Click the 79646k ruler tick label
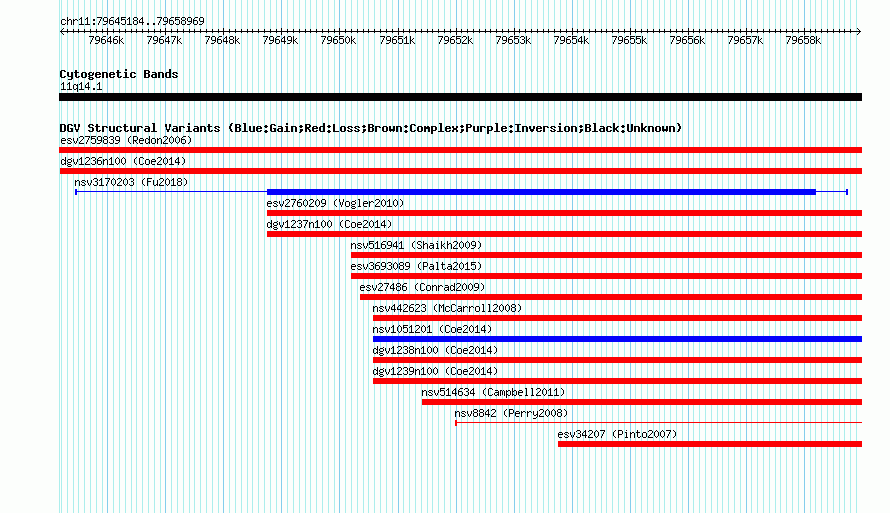Viewport: 890px width, 513px height. click(x=106, y=40)
